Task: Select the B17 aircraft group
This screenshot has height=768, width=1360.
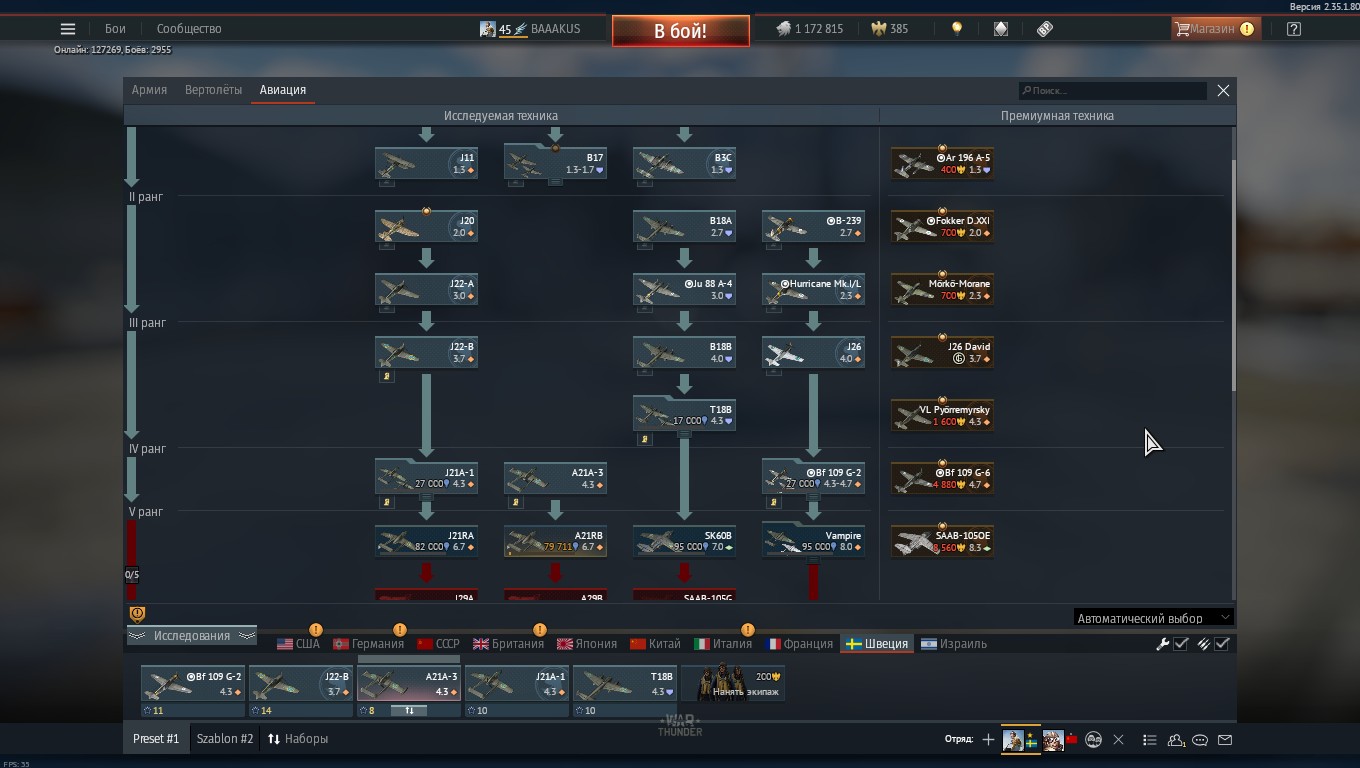Action: pos(555,163)
